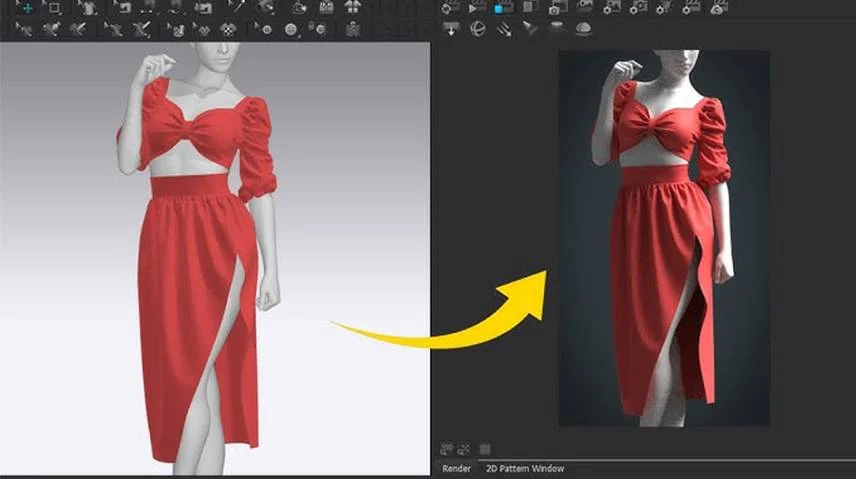Viewport: 856px width, 479px height.
Task: Click the camera snapshot render icon
Action: [555, 8]
